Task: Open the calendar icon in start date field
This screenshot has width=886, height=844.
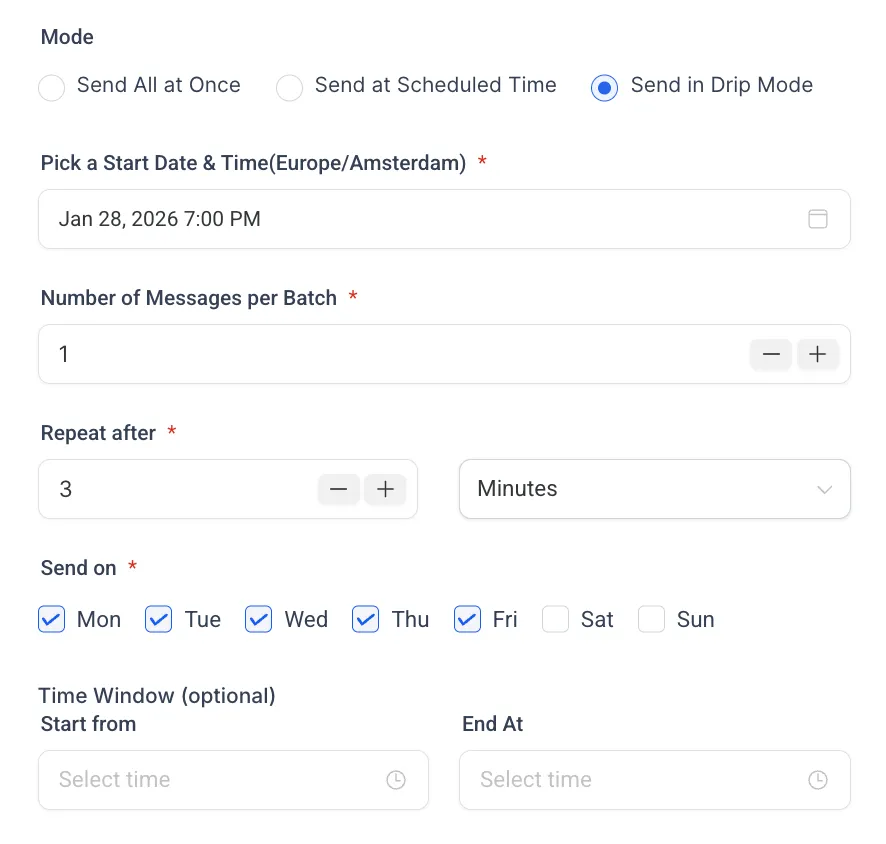Action: (818, 219)
